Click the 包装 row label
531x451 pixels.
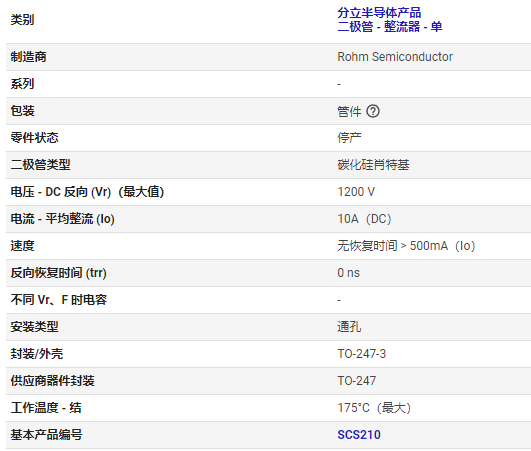click(22, 111)
